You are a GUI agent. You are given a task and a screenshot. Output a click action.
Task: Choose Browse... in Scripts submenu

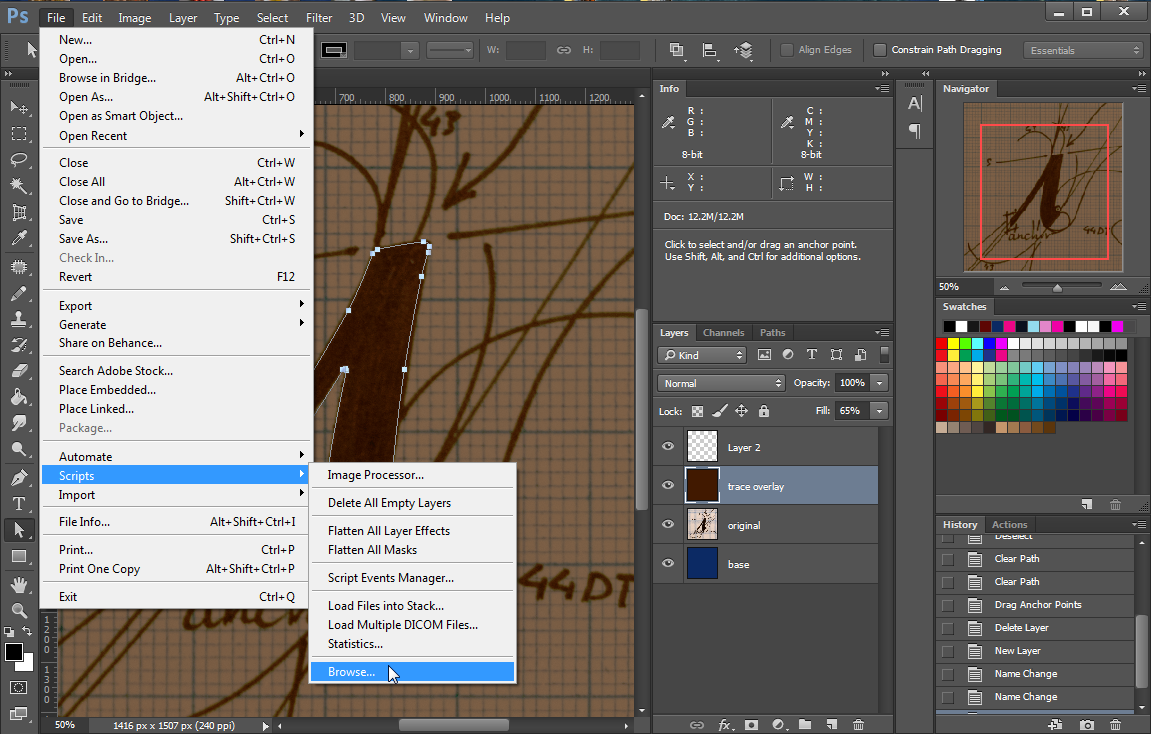(413, 672)
